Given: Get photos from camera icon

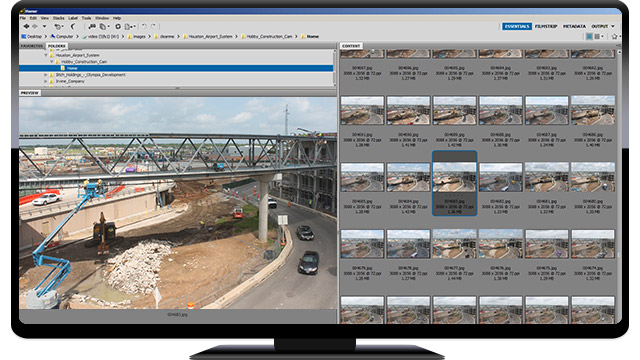Looking at the screenshot, I should tap(92, 27).
